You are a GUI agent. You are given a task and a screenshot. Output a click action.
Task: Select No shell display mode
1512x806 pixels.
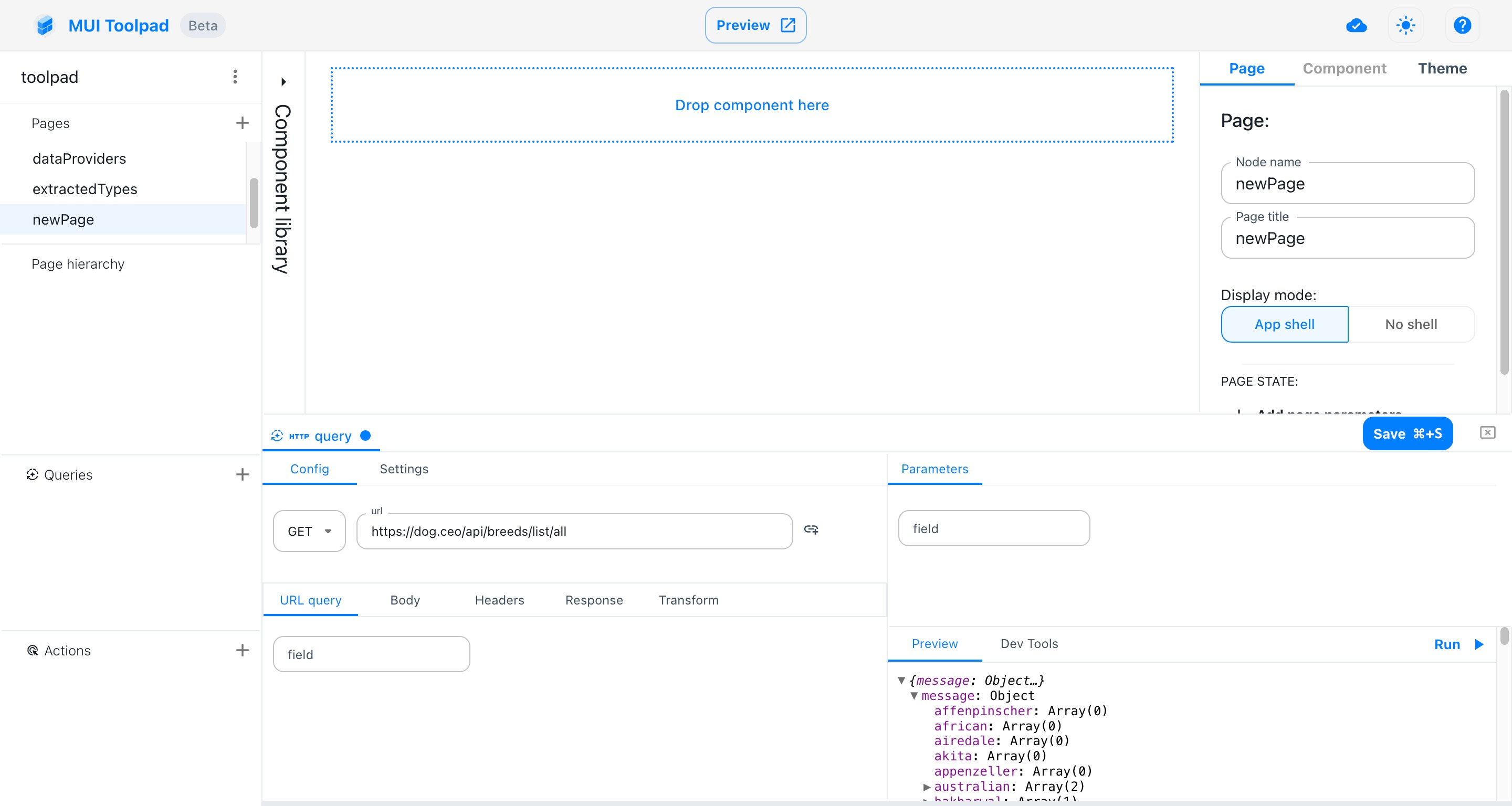pyautogui.click(x=1411, y=324)
